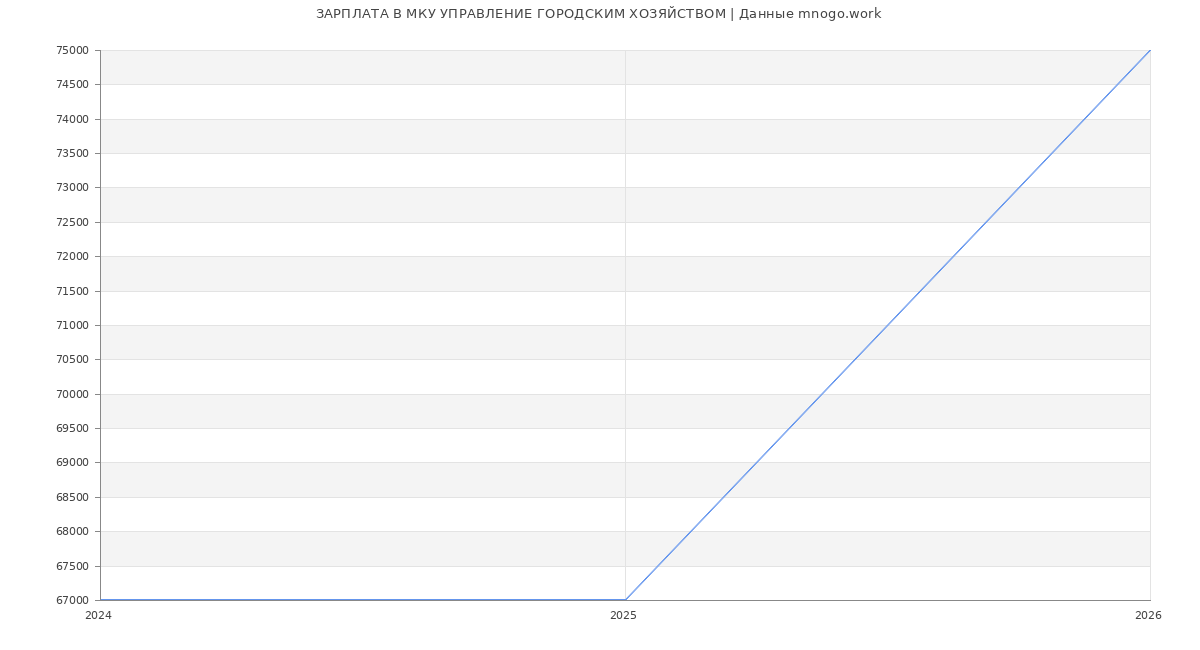Click the chart title mentioning mnogo.work
Screen dimensions: 1200x650
click(598, 14)
